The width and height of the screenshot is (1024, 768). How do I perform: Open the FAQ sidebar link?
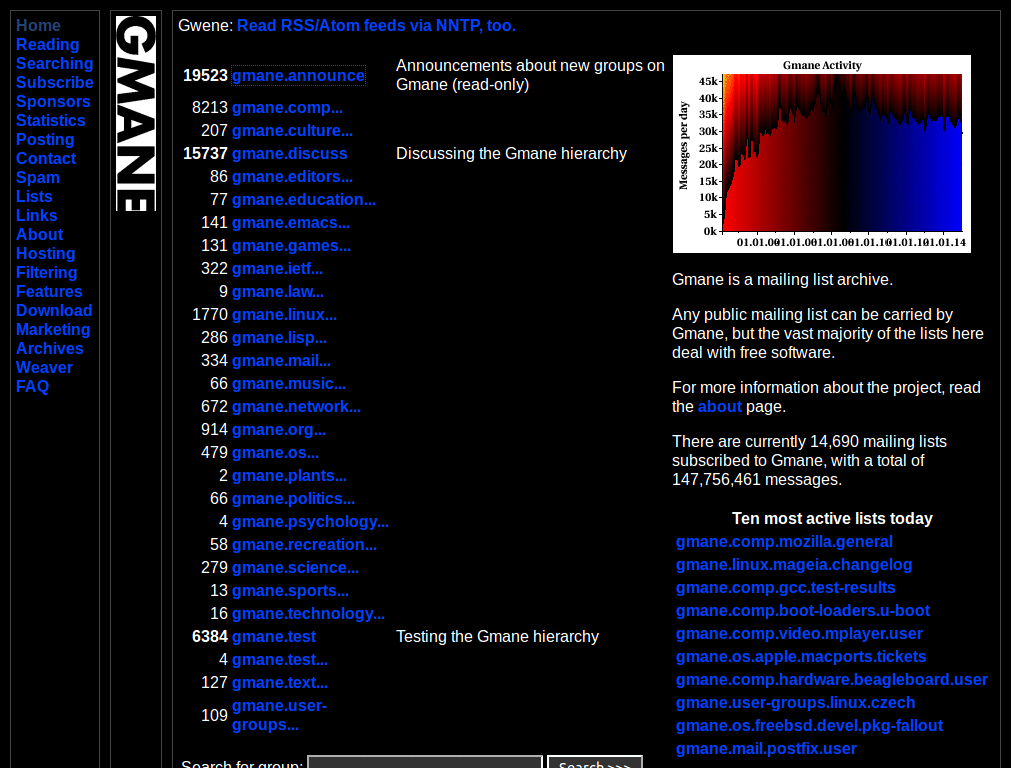[x=32, y=387]
